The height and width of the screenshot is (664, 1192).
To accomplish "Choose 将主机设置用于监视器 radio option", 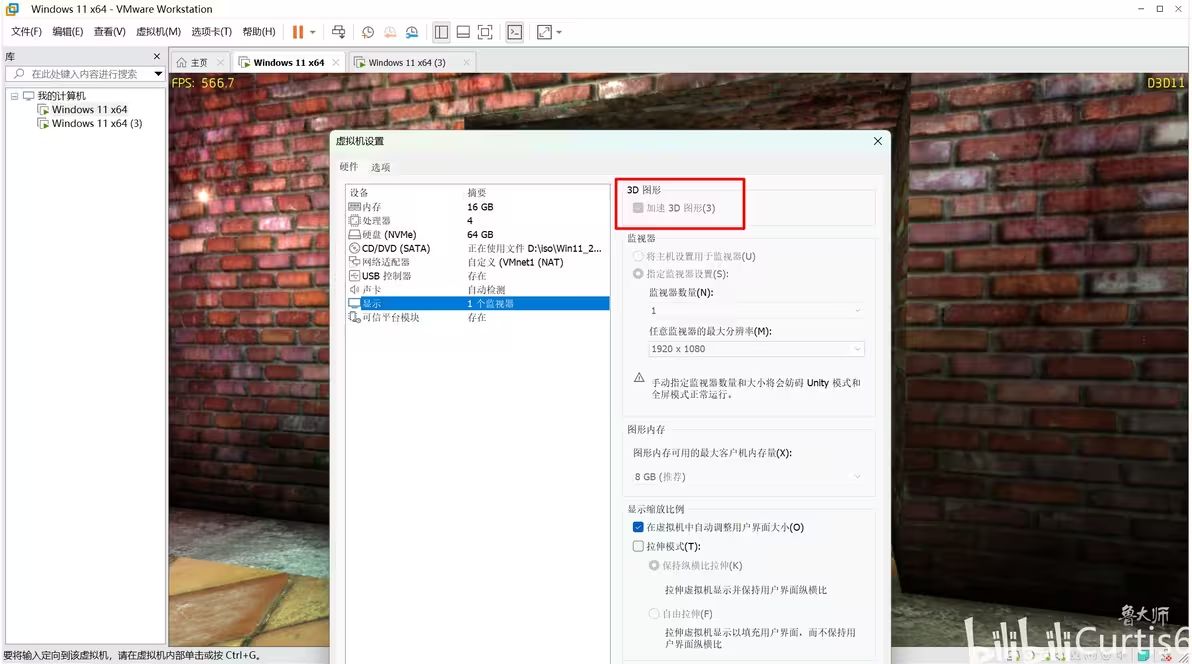I will tap(638, 256).
